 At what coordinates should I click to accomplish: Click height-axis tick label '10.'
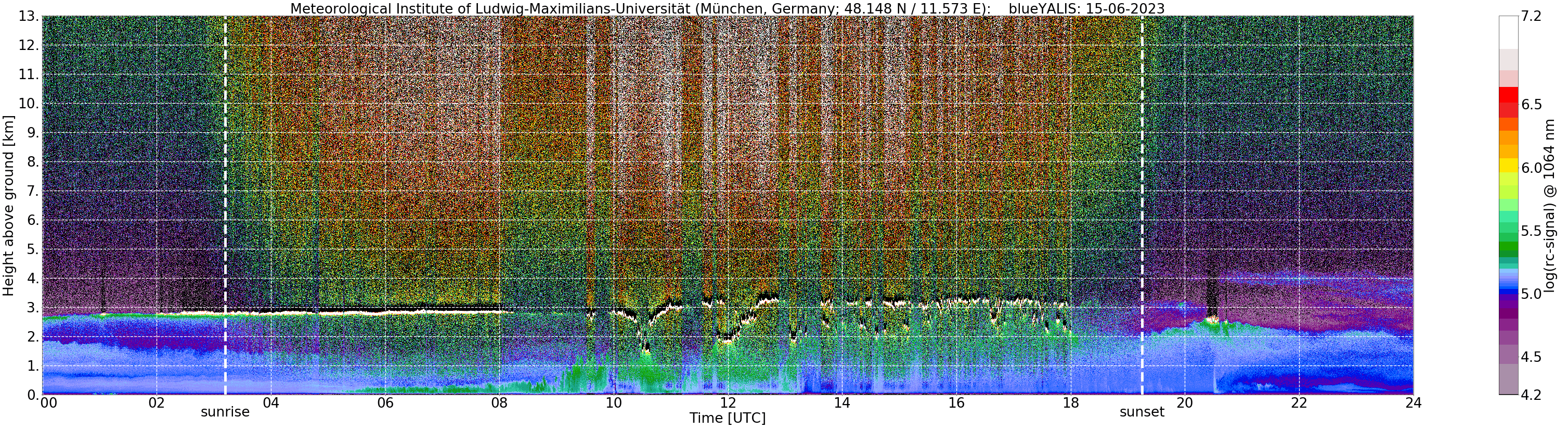coord(29,104)
